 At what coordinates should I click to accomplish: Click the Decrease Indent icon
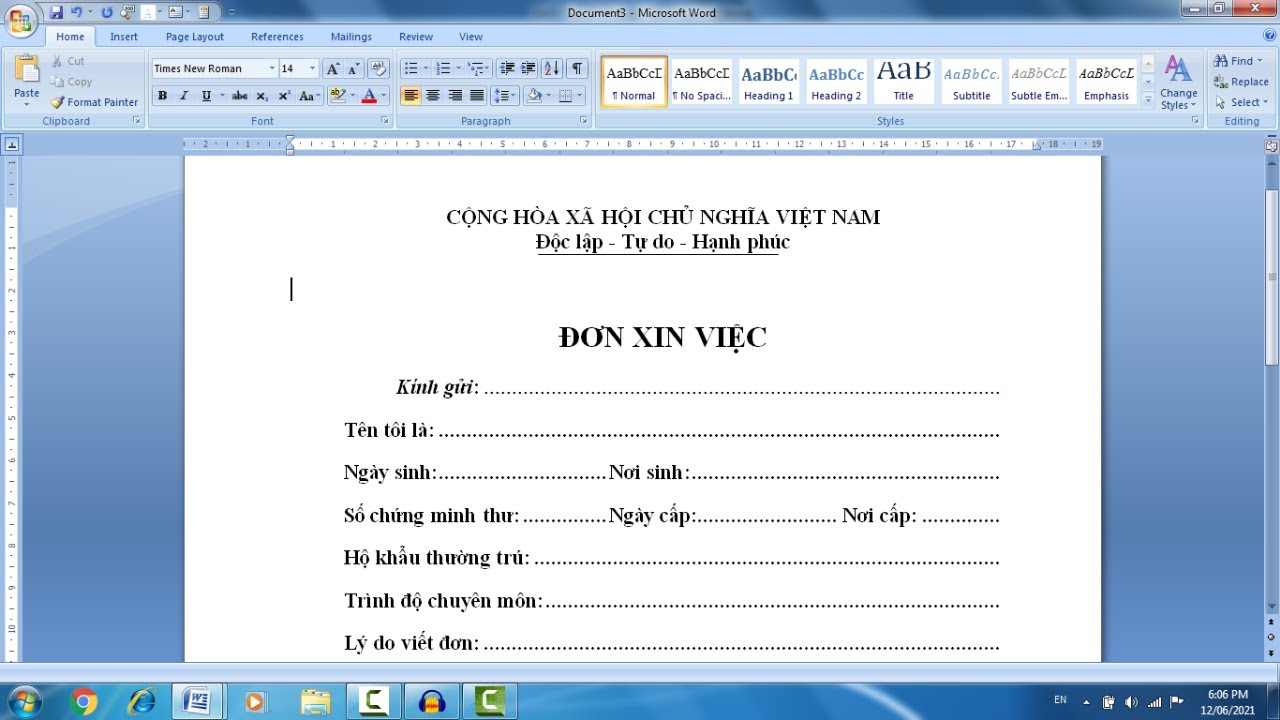(x=507, y=69)
